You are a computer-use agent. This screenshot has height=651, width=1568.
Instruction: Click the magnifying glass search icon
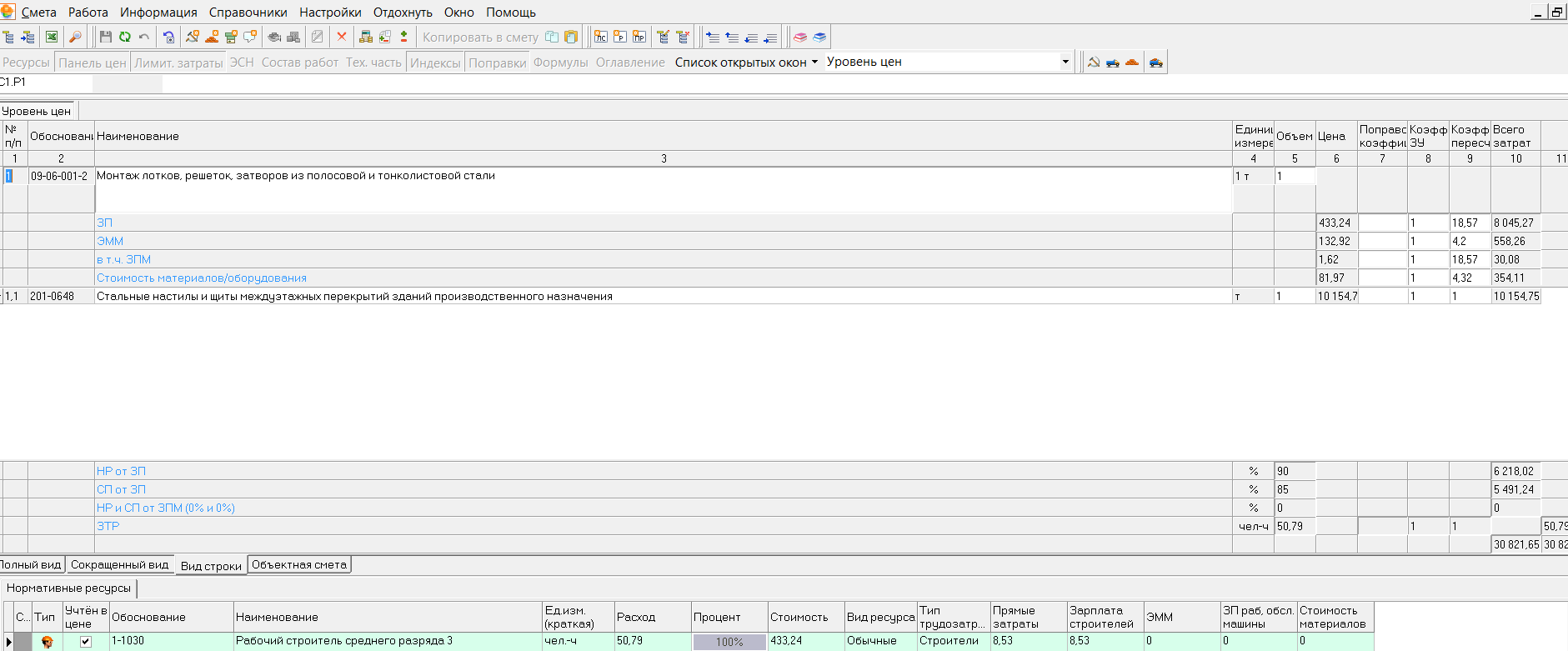click(75, 37)
